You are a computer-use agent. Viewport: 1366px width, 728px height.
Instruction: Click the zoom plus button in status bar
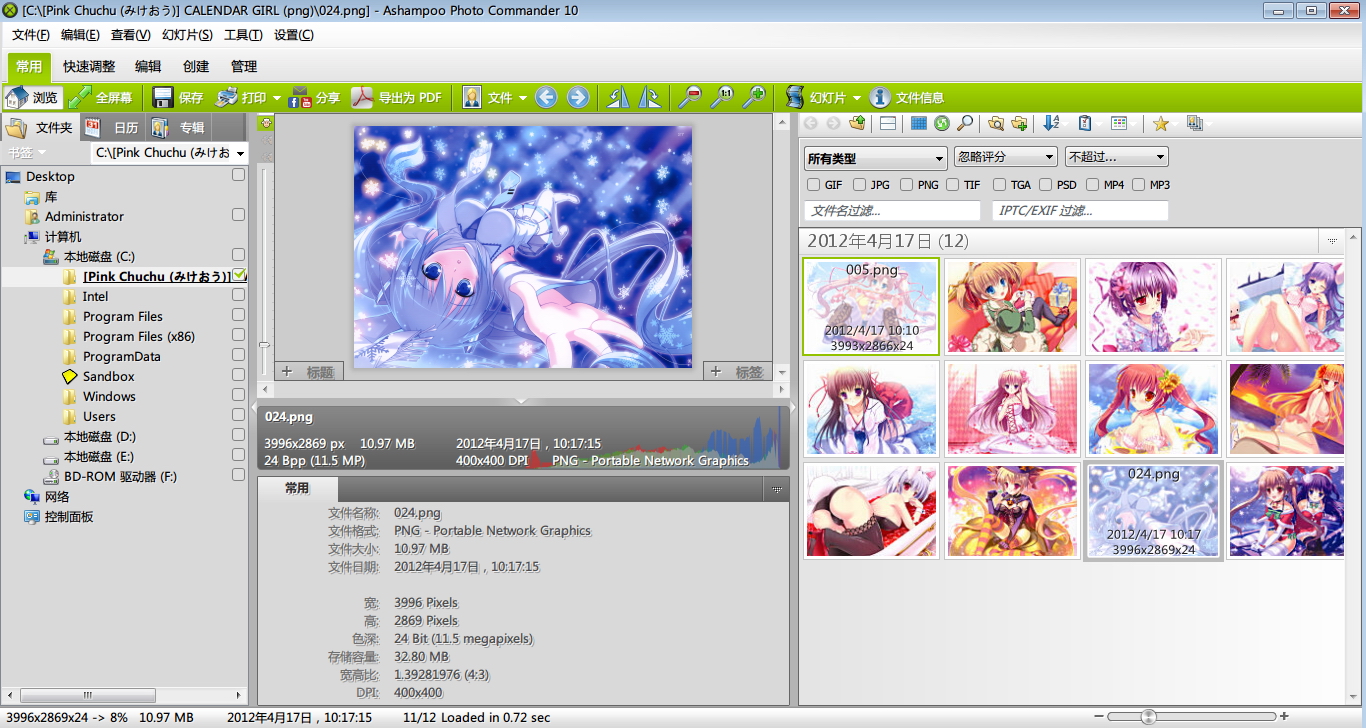(1284, 717)
